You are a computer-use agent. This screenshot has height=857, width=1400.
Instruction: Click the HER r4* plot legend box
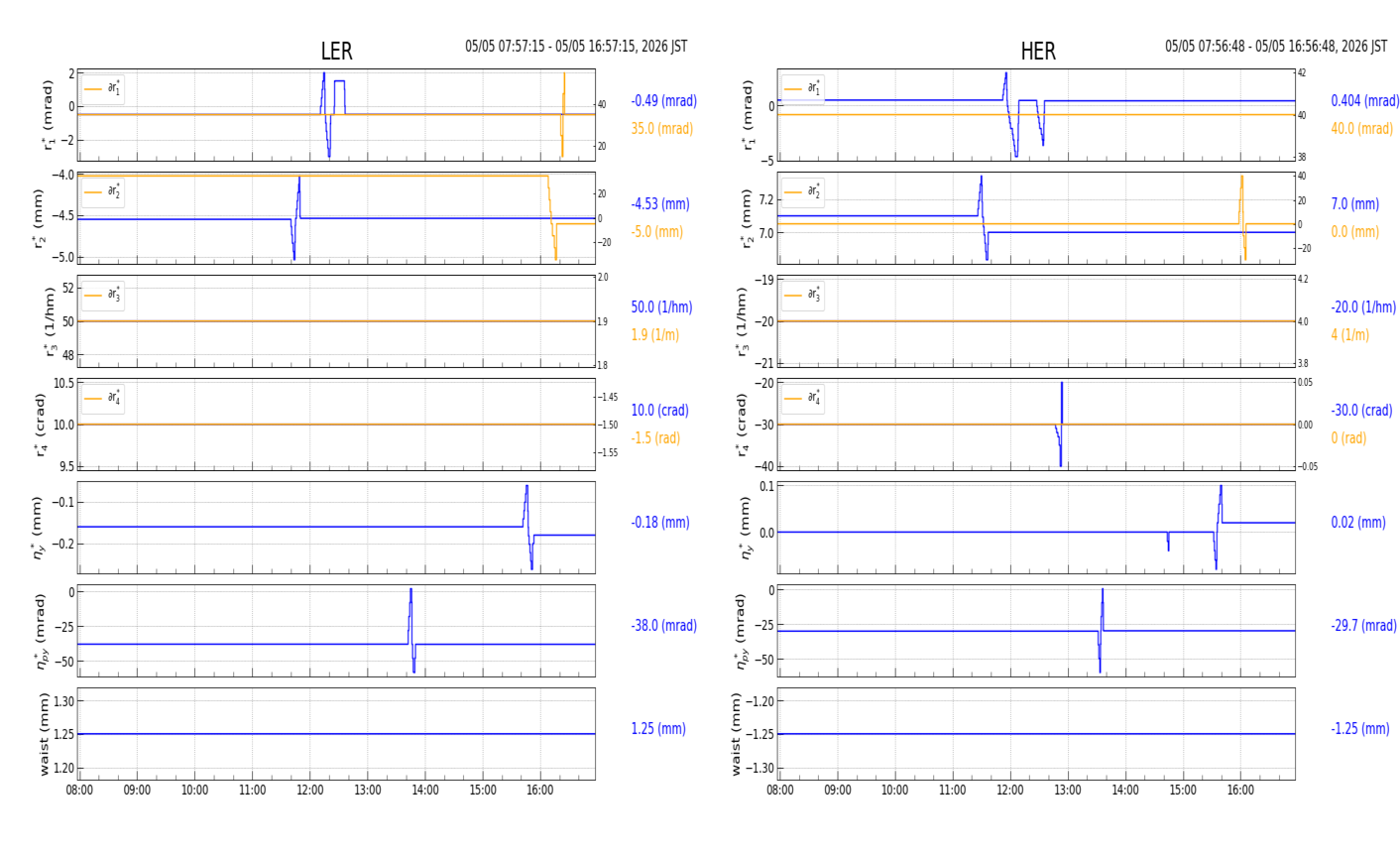pyautogui.click(x=802, y=398)
